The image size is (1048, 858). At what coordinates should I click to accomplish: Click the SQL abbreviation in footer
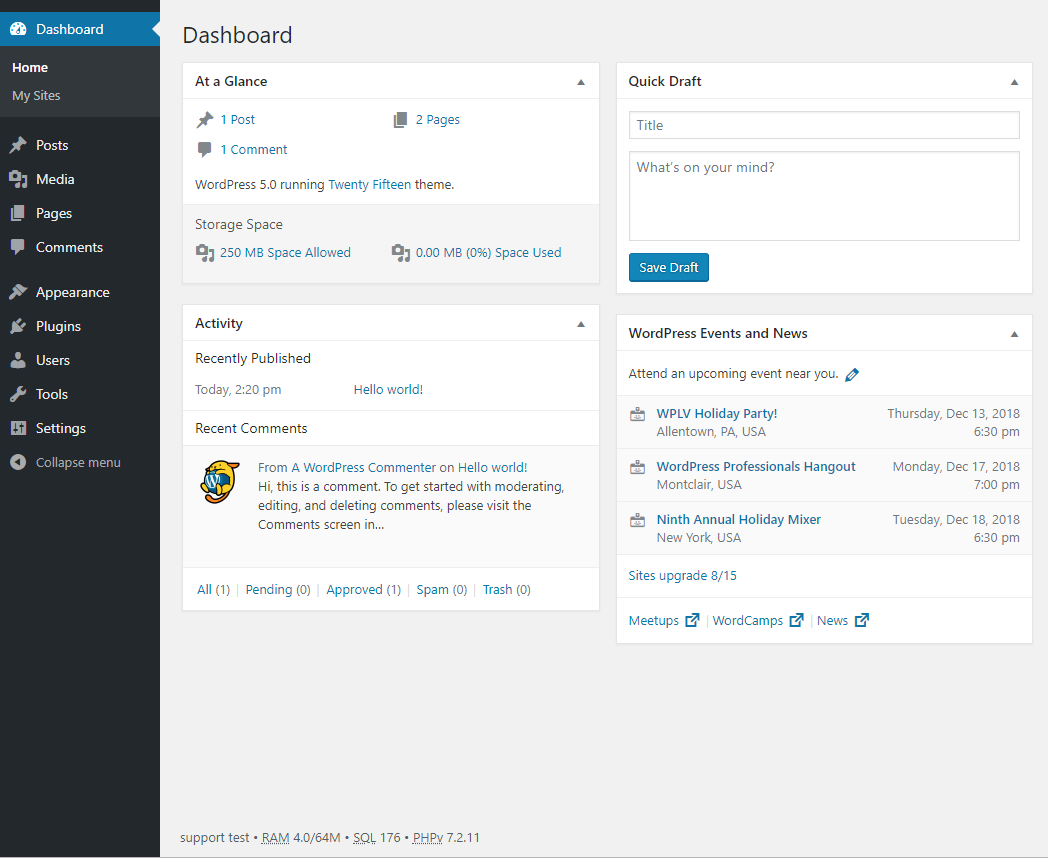(x=364, y=837)
